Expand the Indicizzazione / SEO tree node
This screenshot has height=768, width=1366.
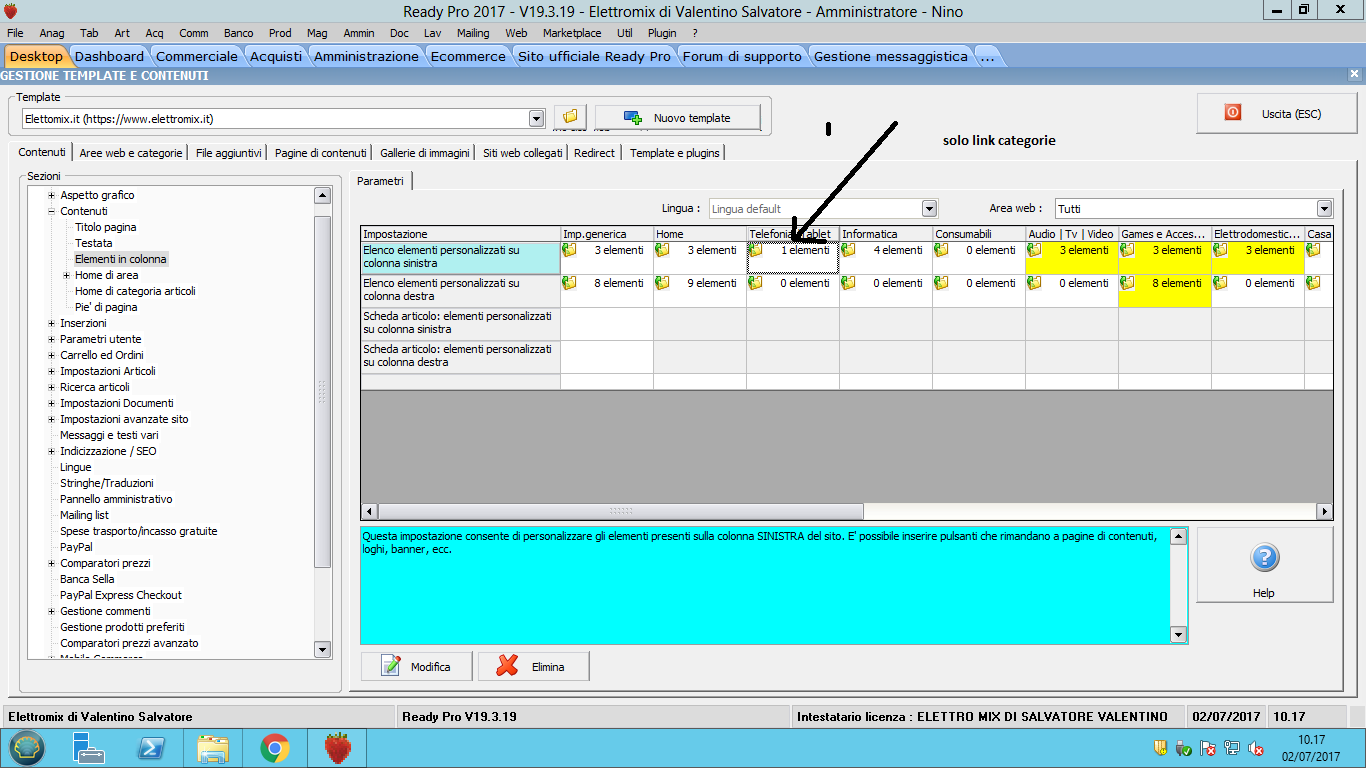point(51,451)
